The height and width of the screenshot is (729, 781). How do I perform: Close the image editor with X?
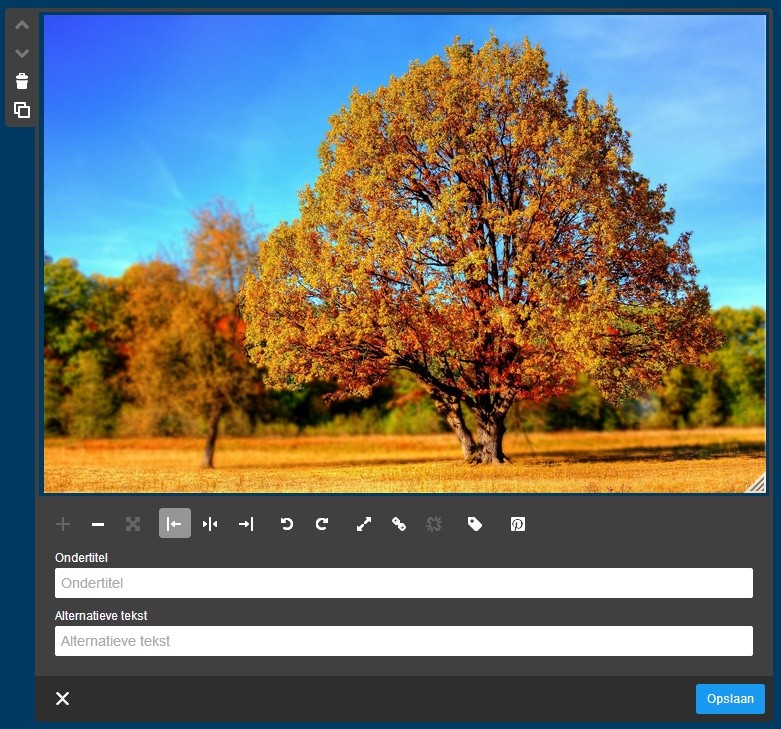63,699
